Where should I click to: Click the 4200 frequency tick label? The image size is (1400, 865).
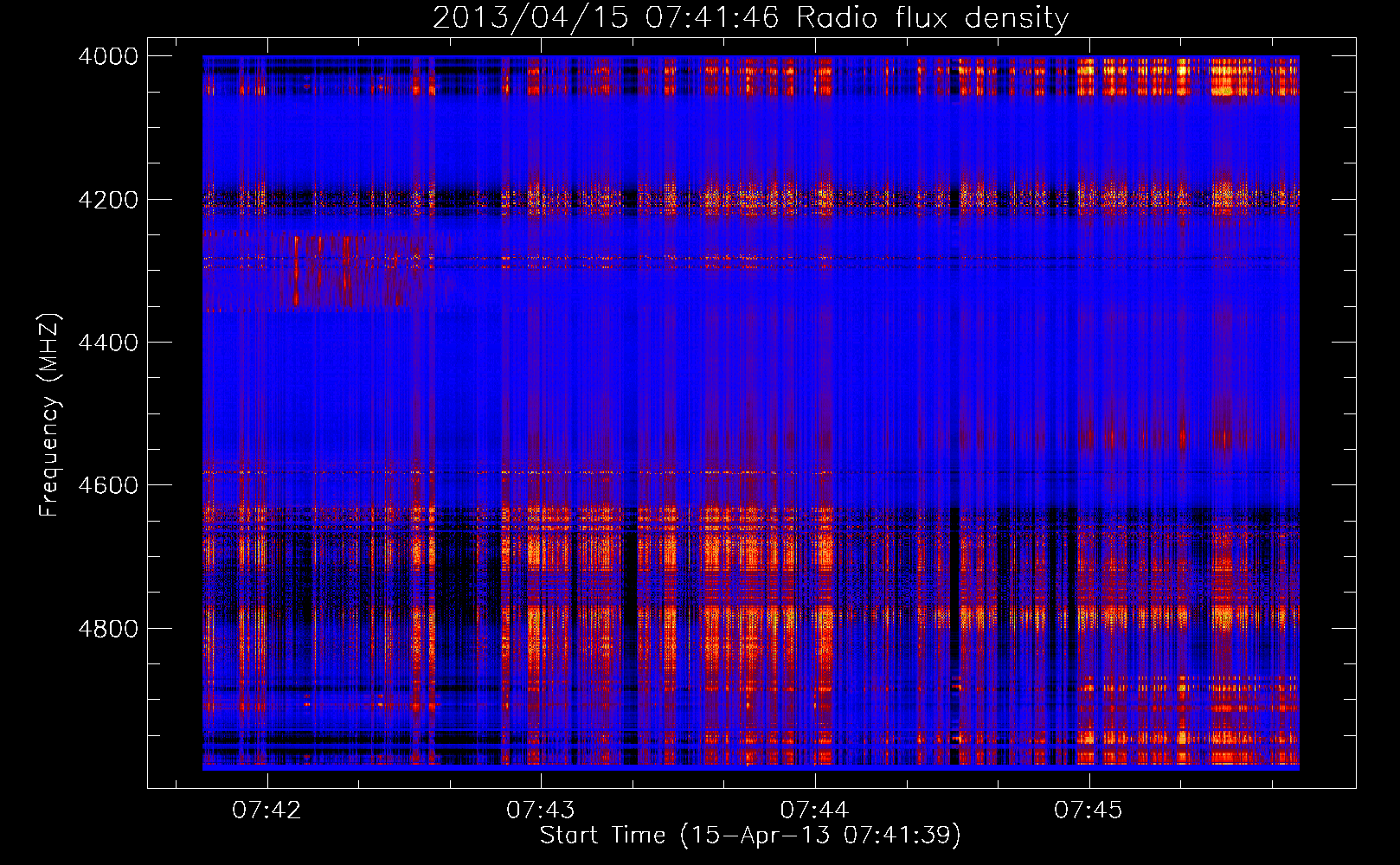(108, 200)
